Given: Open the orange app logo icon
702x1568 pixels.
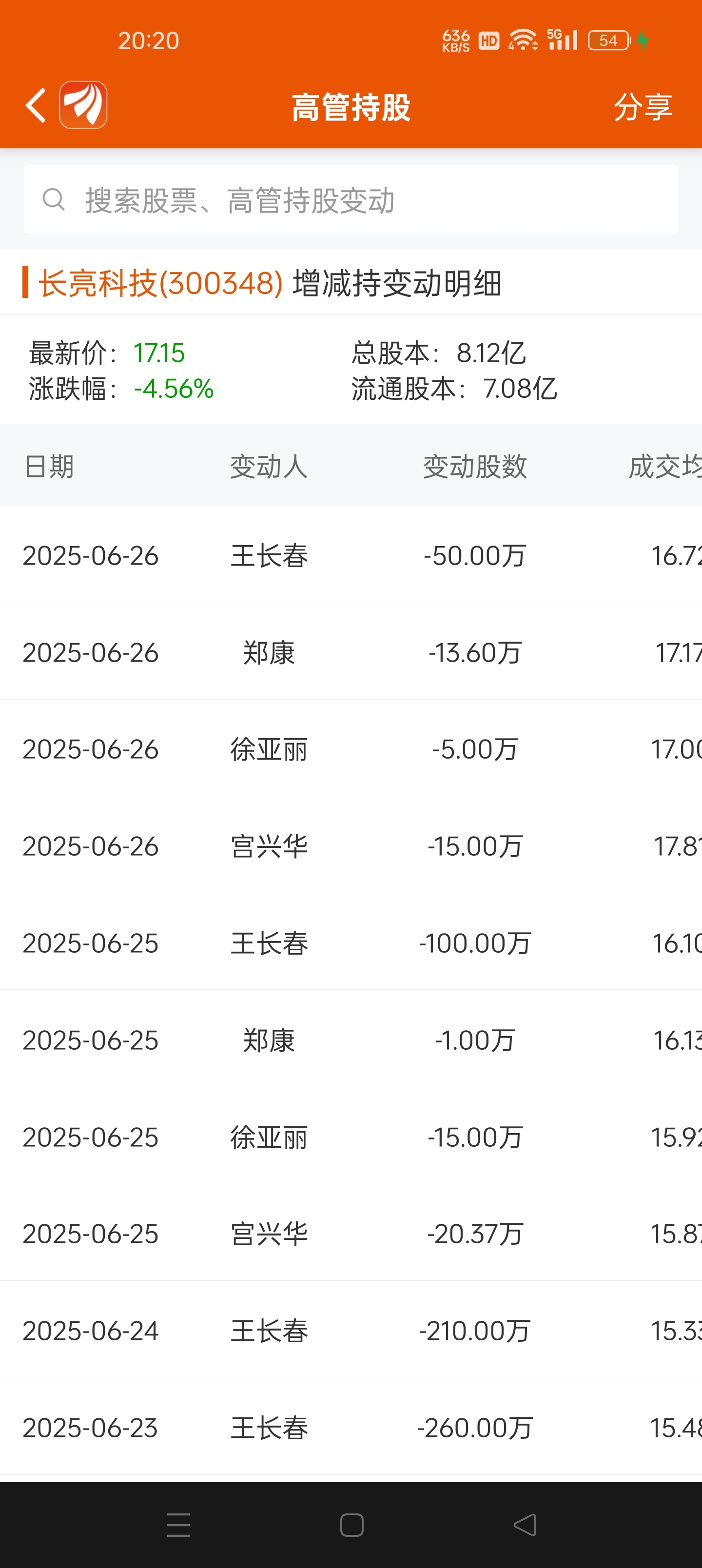Looking at the screenshot, I should pyautogui.click(x=83, y=105).
